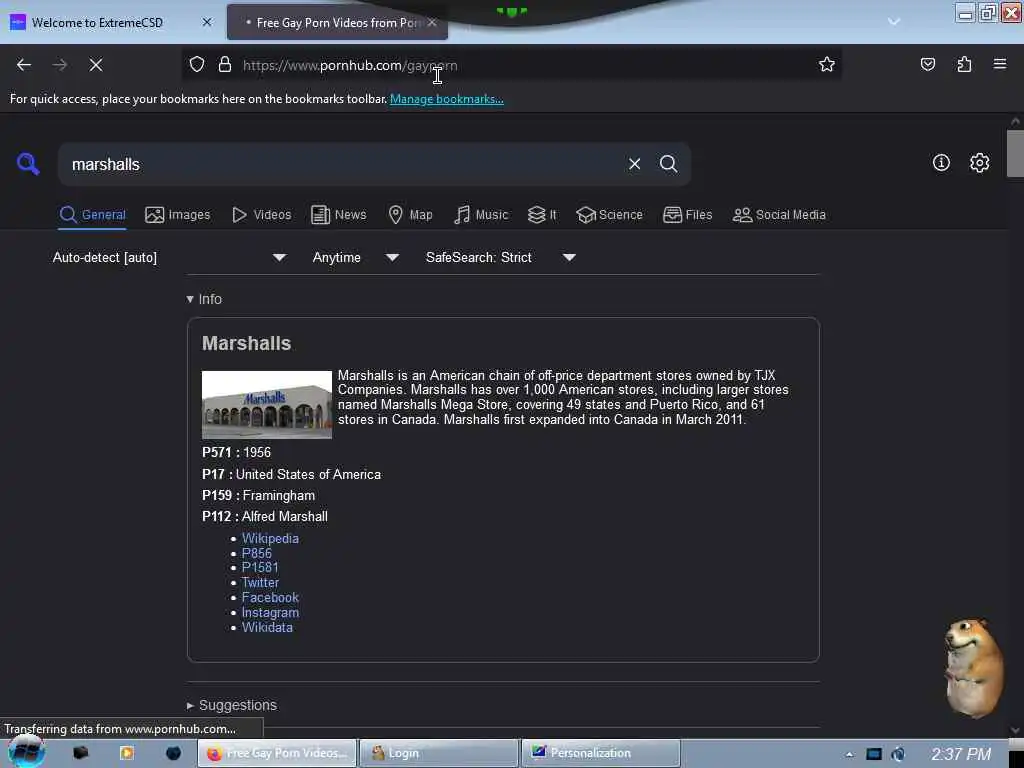
Task: Open the Extensions puzzle-piece icon
Action: 964,64
